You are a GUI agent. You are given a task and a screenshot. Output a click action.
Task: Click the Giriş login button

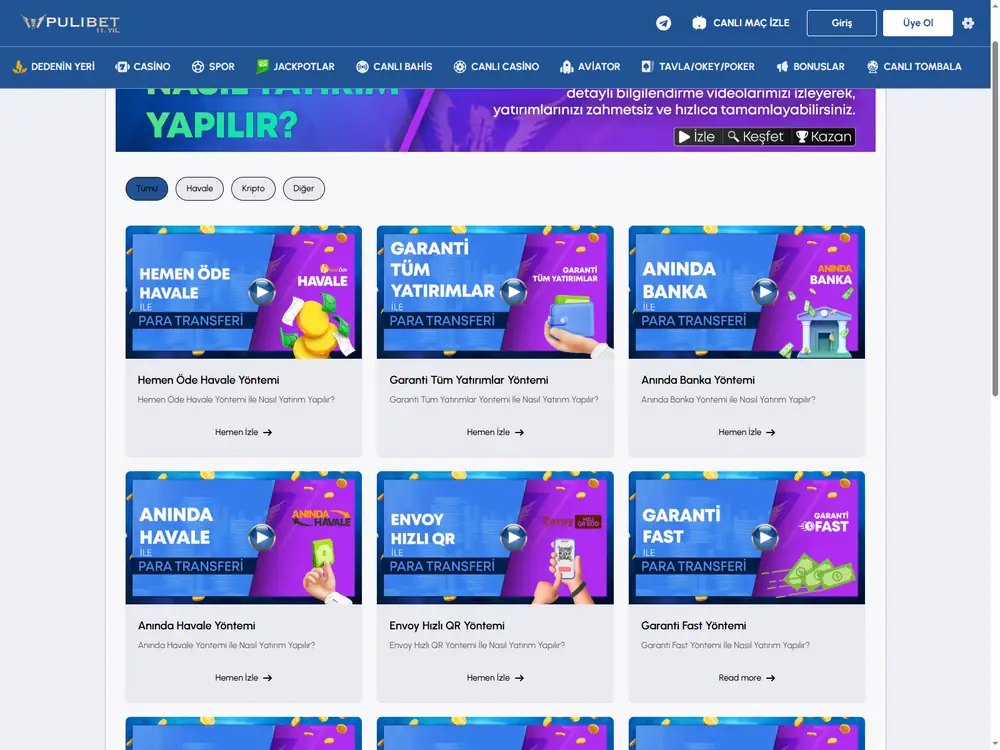pyautogui.click(x=841, y=23)
